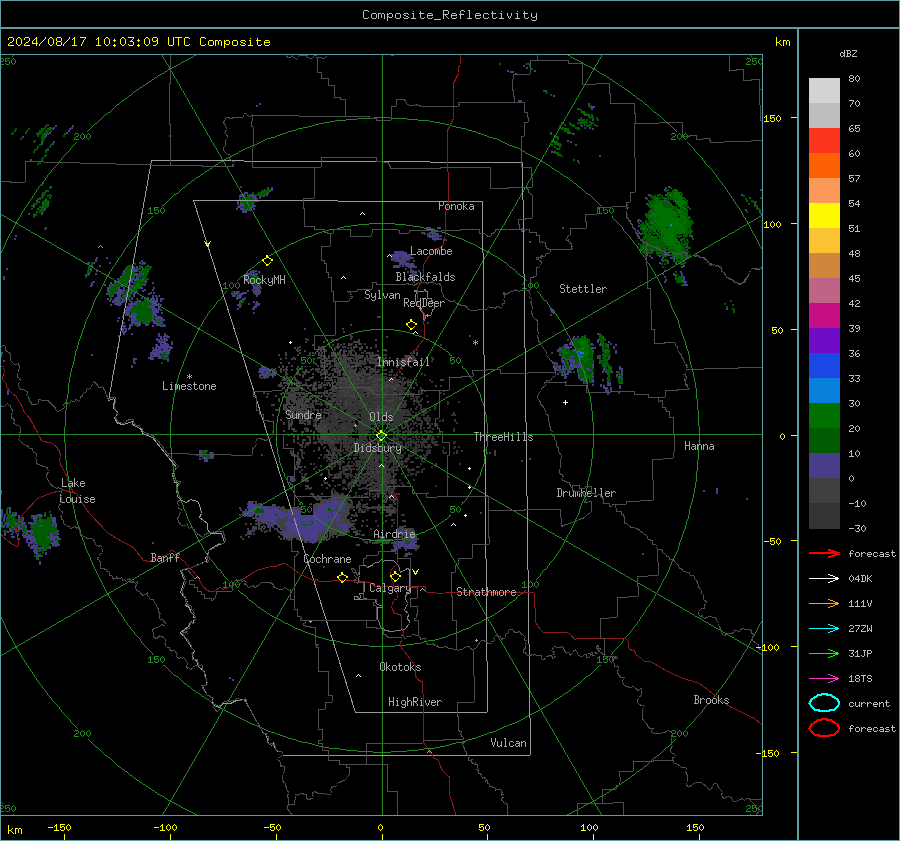Click the storm cell southeast of Stettler
Image resolution: width=900 pixels, height=841 pixels.
pyautogui.click(x=588, y=362)
